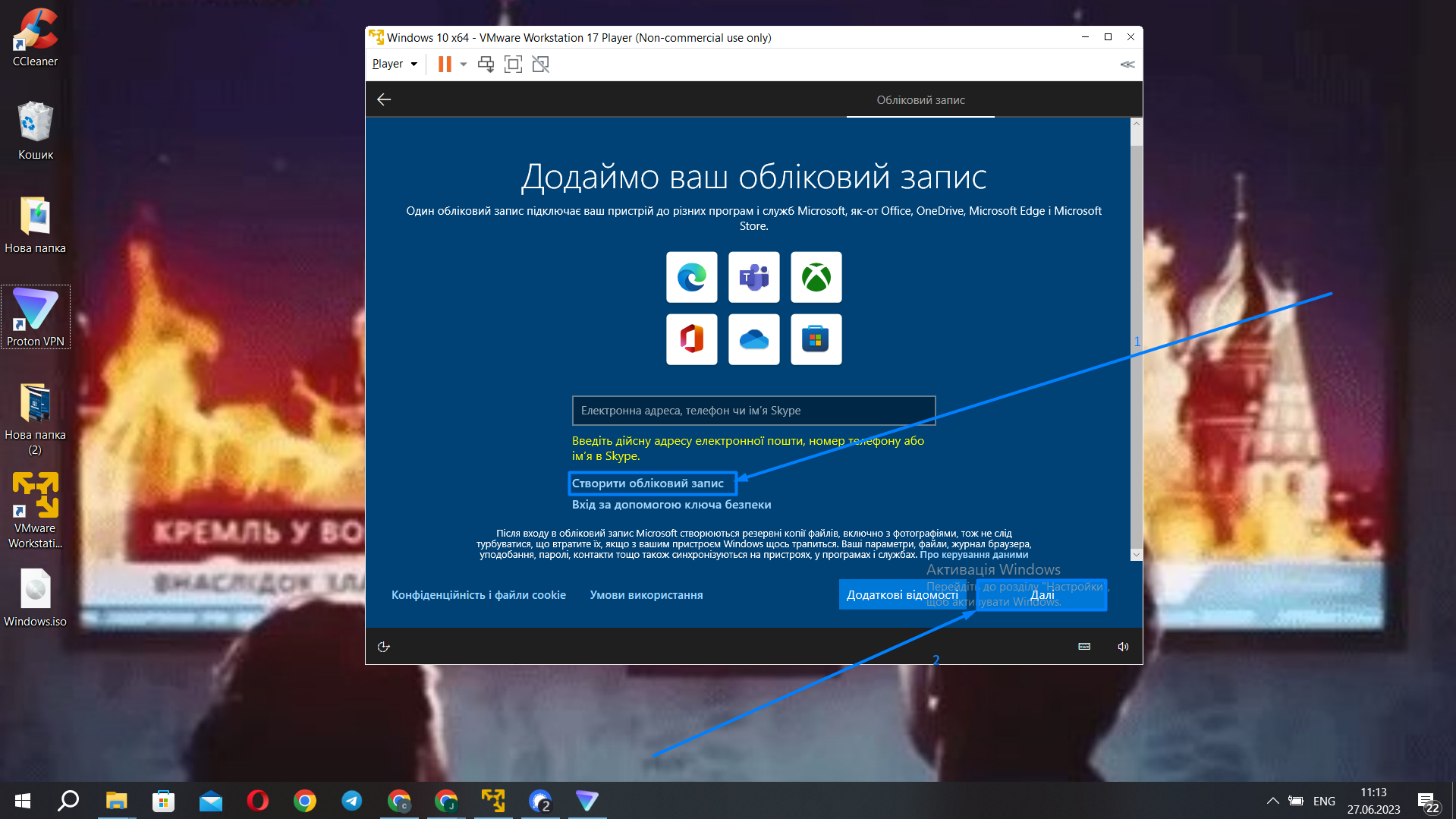Select CCleaner desktop shortcut

(35, 38)
